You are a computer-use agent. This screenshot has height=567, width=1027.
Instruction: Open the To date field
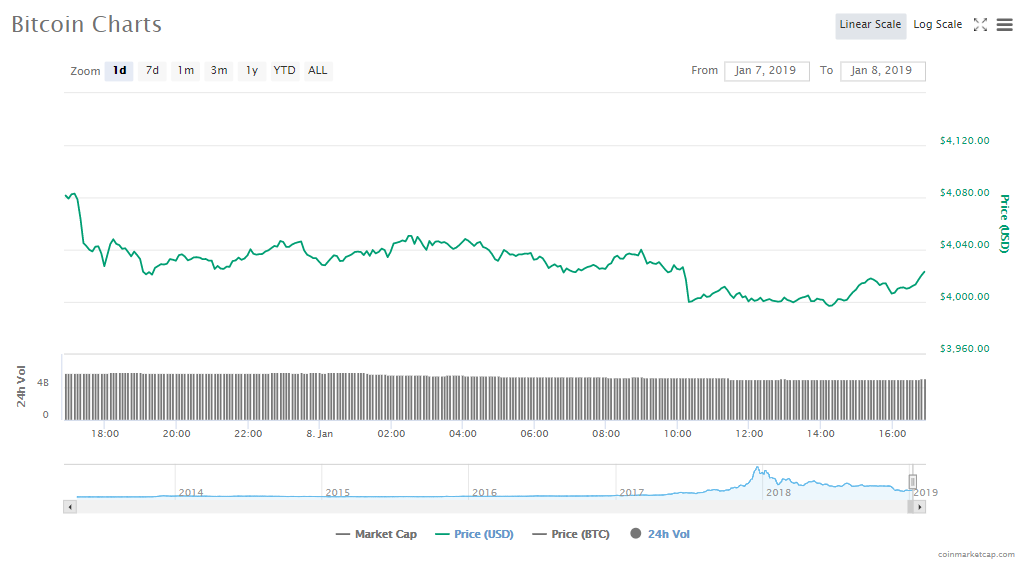coord(882,71)
